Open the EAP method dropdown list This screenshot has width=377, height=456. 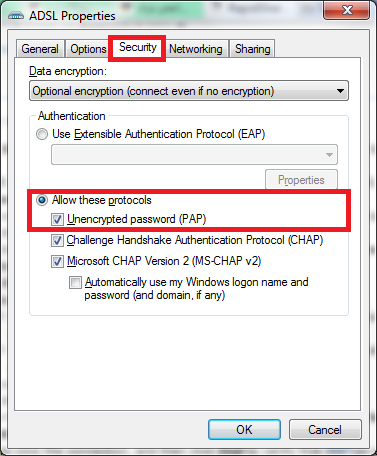pos(194,154)
